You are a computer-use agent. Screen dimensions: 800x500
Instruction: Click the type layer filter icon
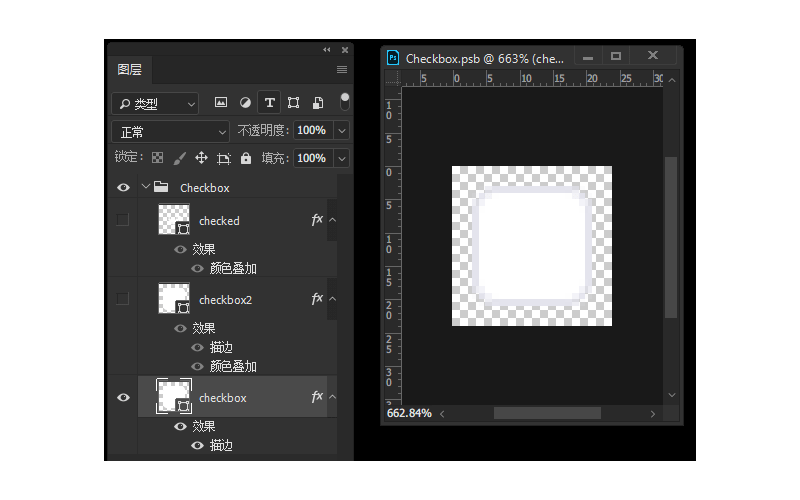(269, 103)
